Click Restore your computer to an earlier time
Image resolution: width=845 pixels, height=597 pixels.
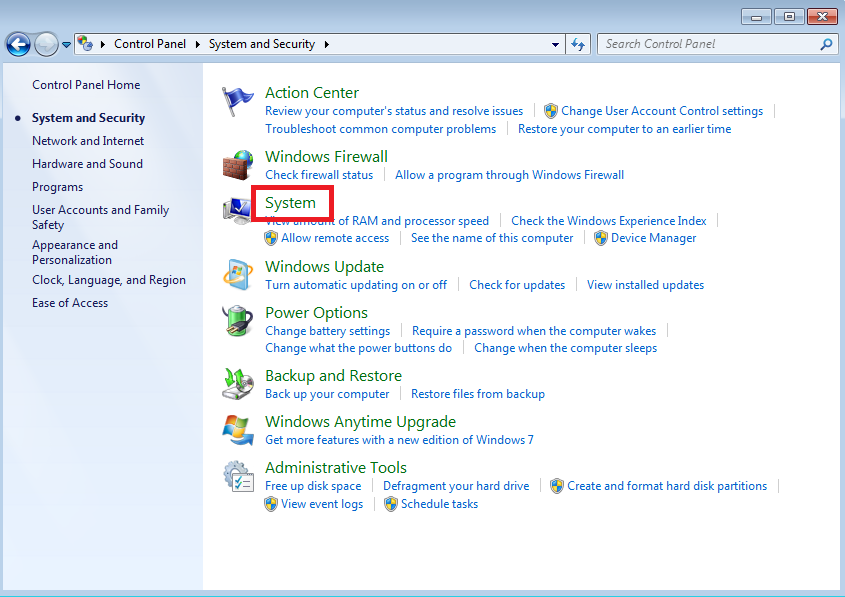click(625, 129)
